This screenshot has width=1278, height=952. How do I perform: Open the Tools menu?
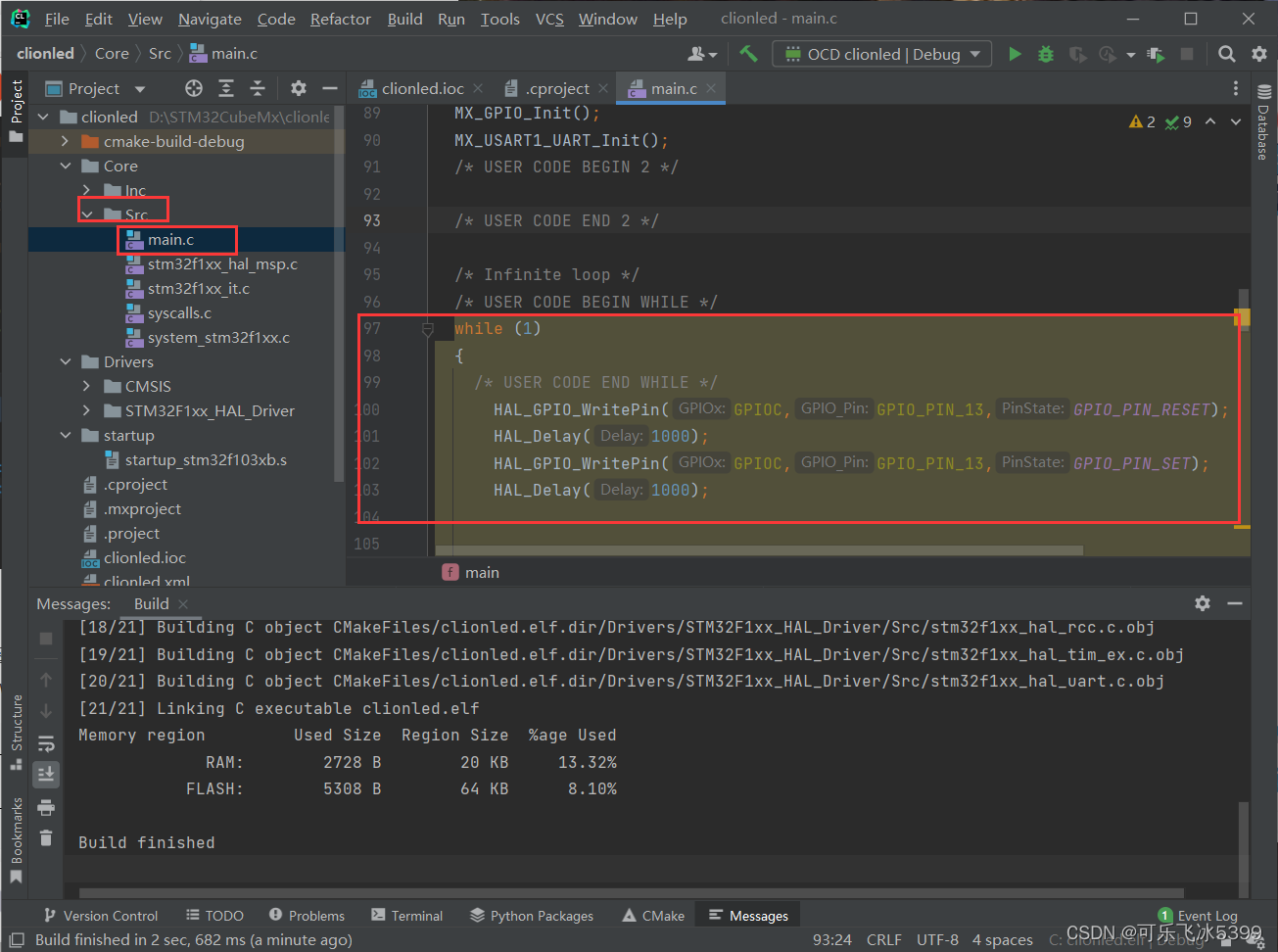tap(499, 19)
